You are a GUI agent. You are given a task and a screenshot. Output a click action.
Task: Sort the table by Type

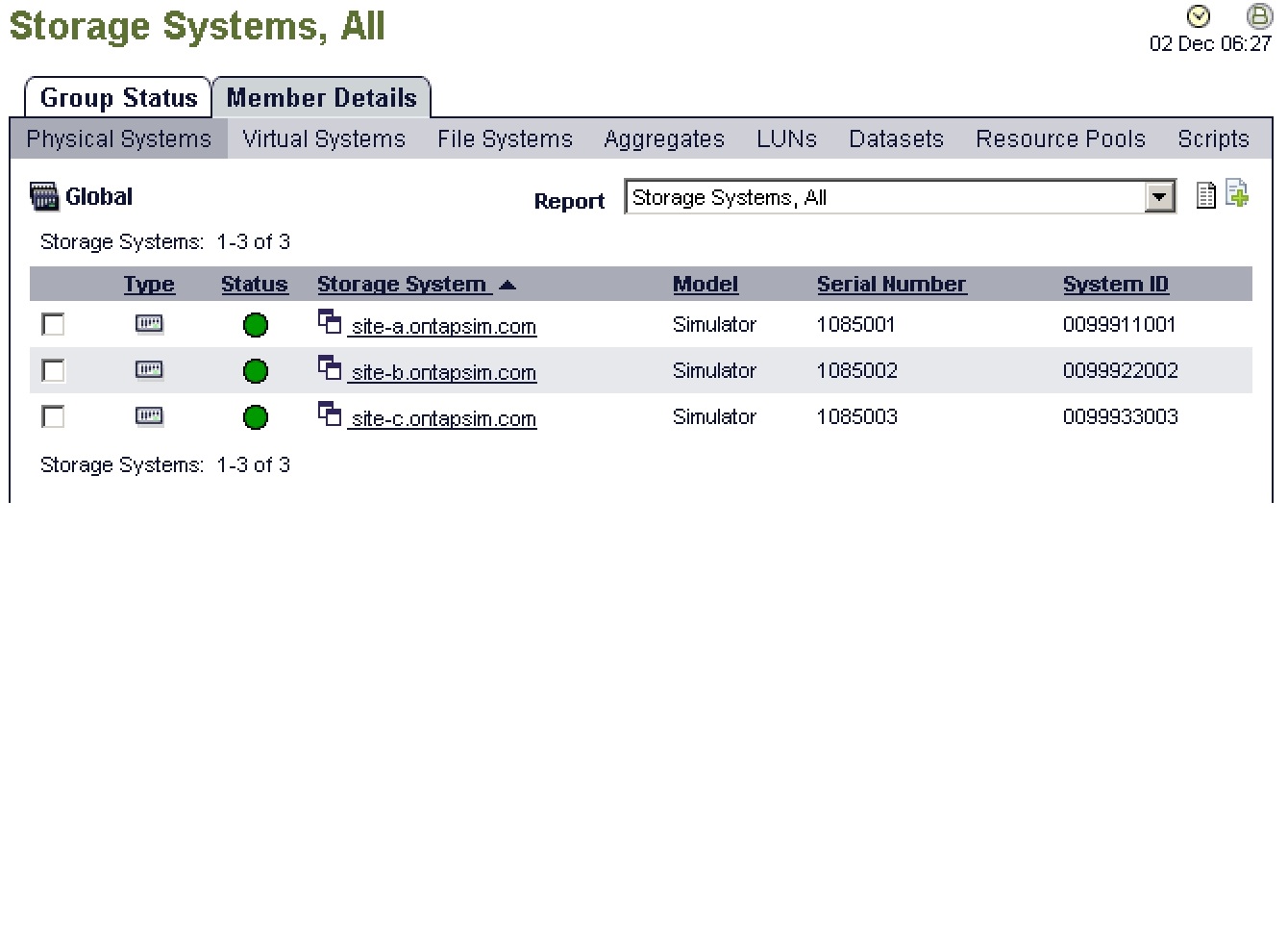[x=149, y=285]
